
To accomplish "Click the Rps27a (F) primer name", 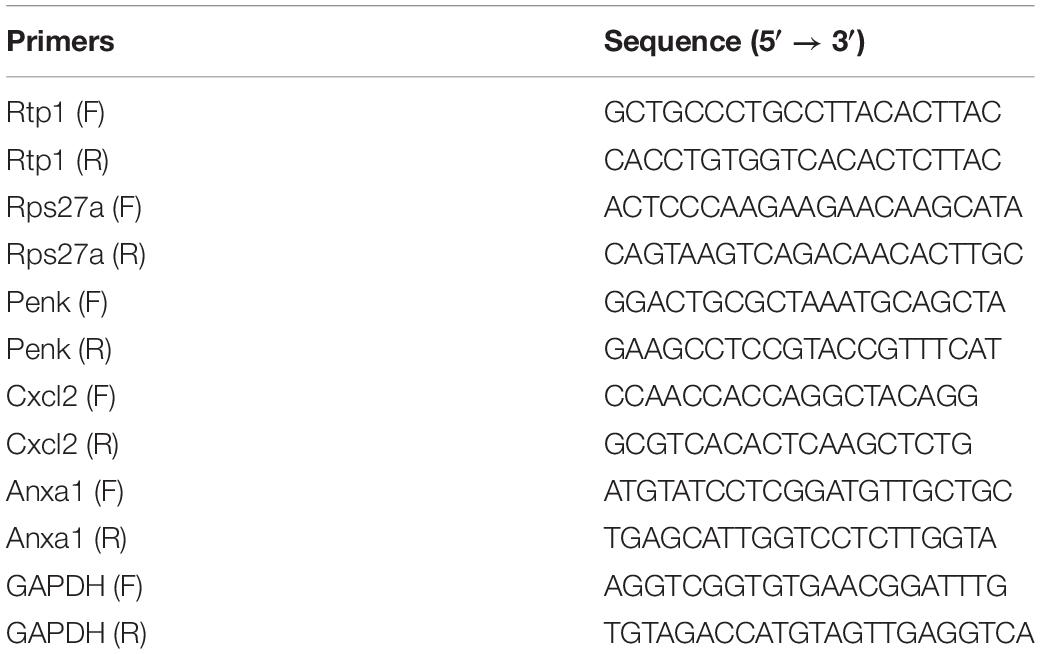I will click(74, 208).
